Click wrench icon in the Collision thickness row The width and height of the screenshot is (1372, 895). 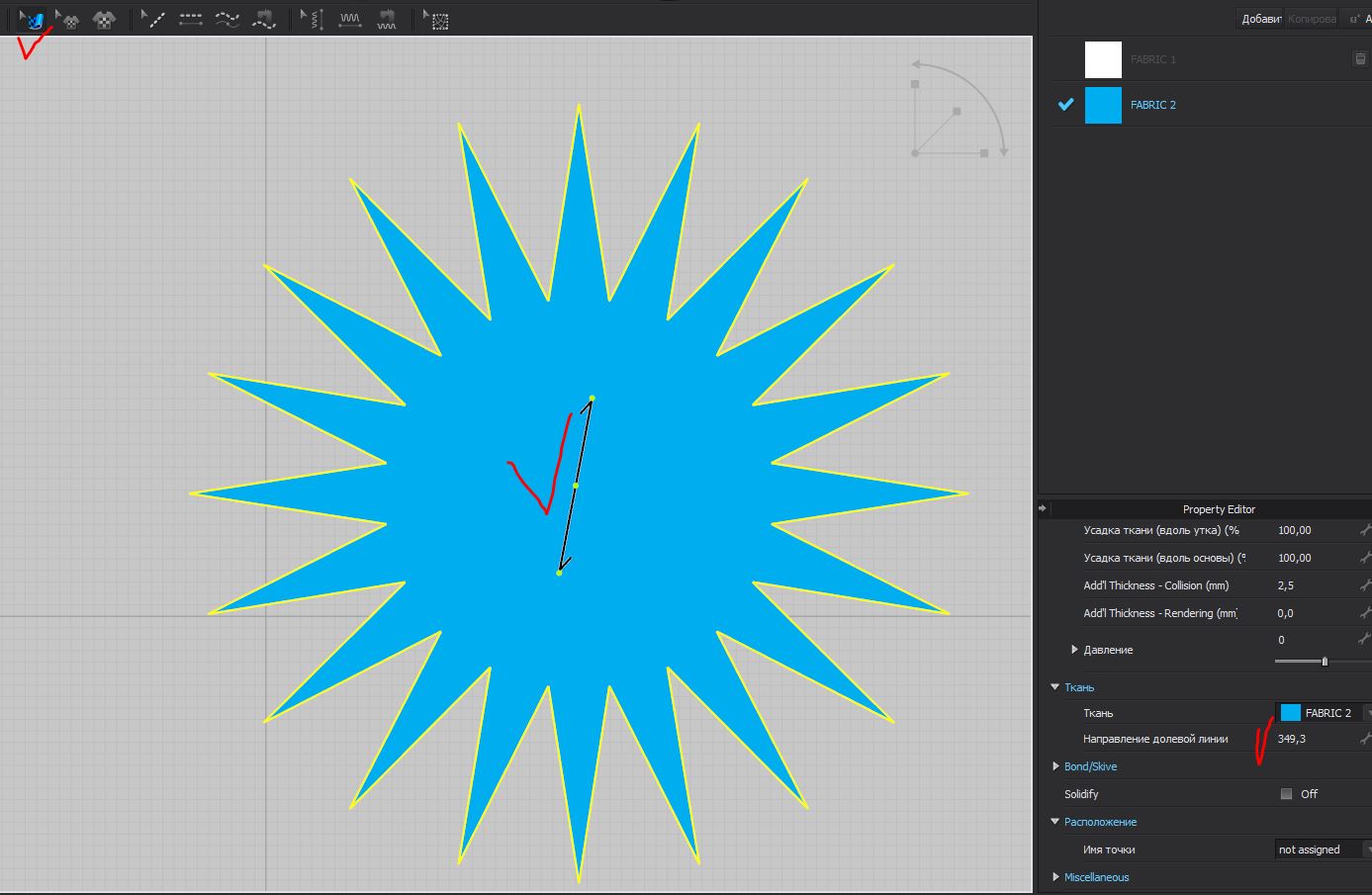[1365, 585]
